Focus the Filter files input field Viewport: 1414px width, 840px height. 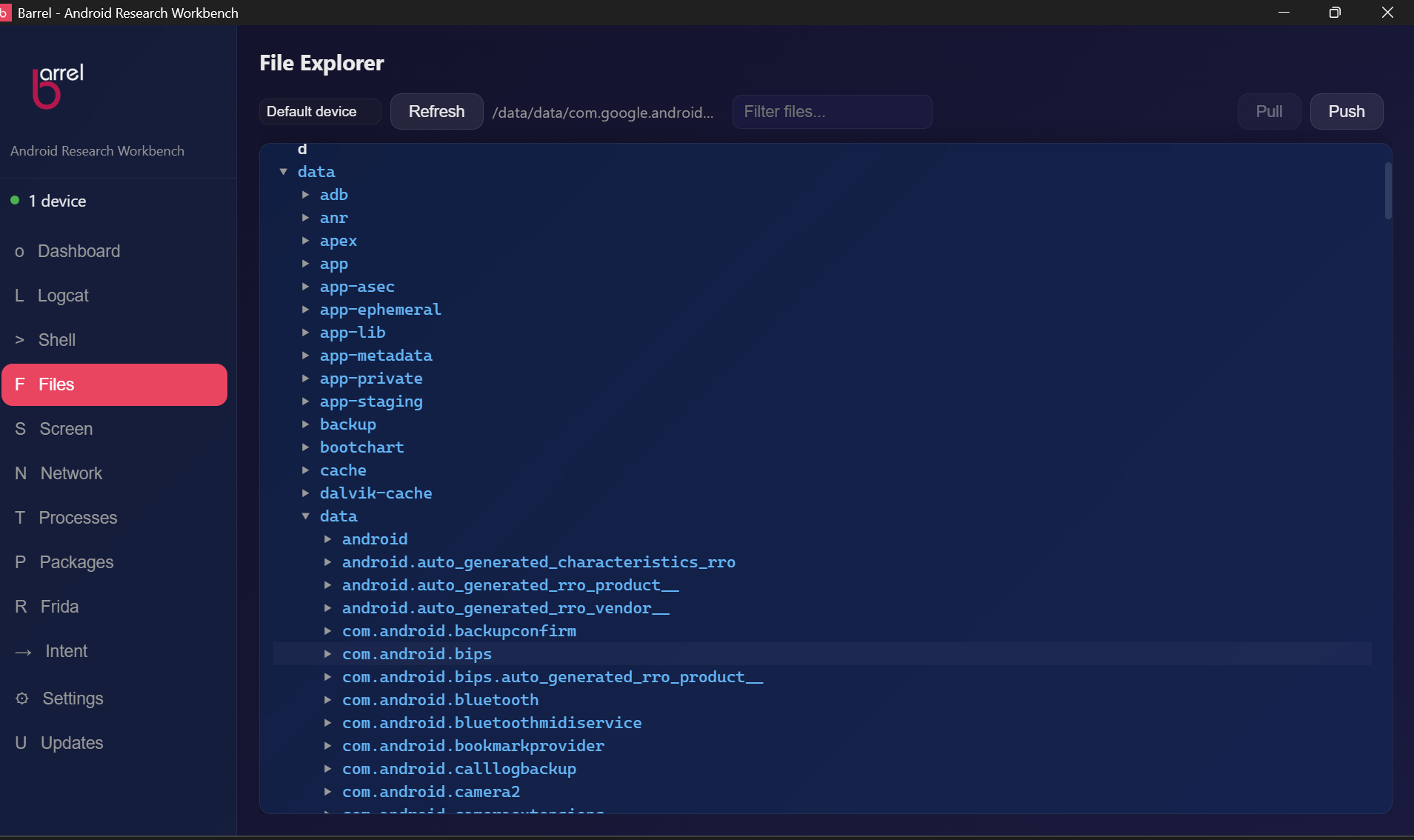point(832,112)
